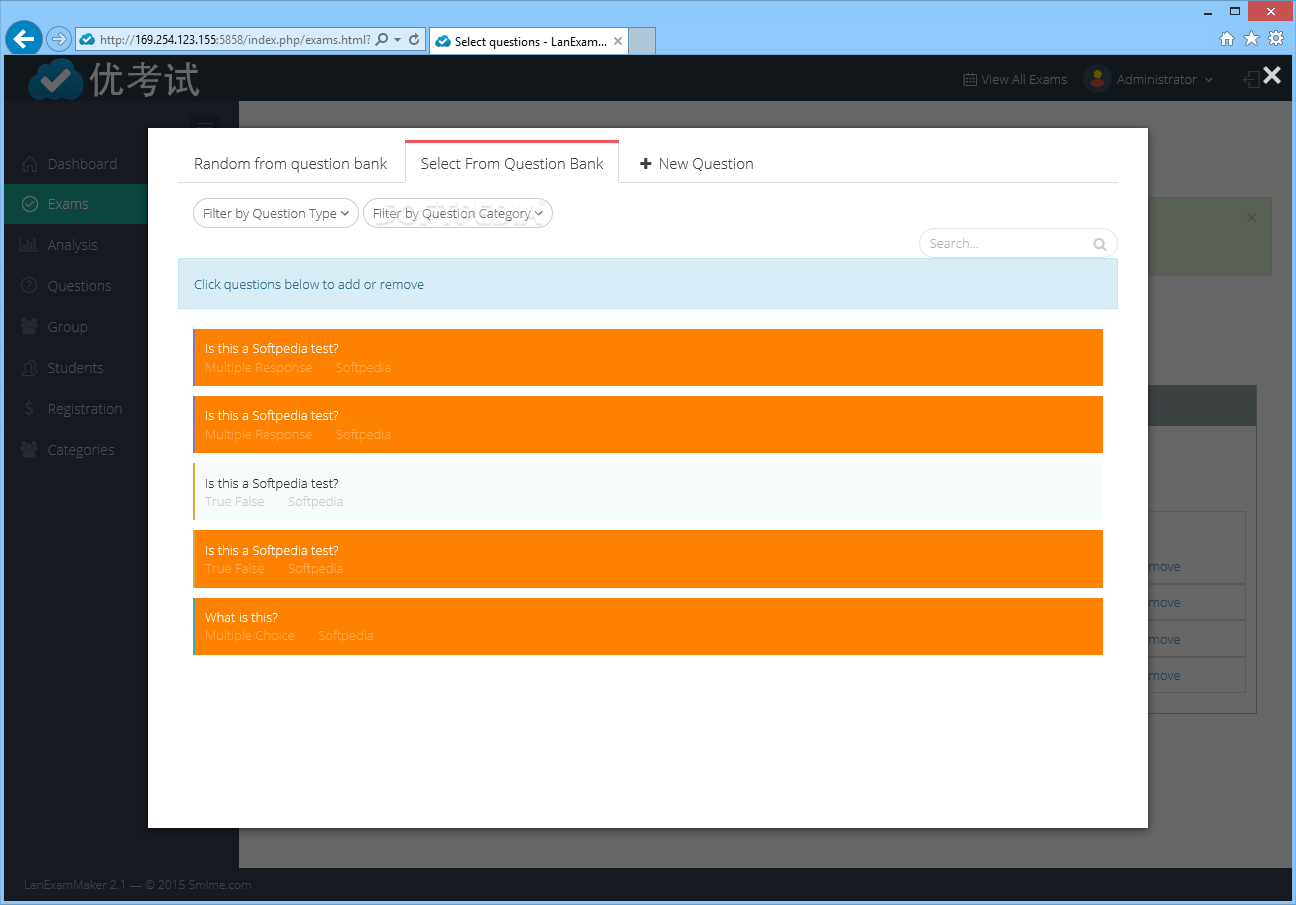Click the Exams checkmark icon in sidebar
This screenshot has width=1296, height=905.
tap(29, 204)
